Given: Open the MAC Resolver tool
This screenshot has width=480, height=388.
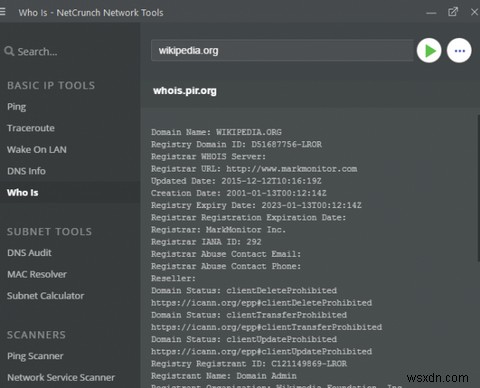Looking at the screenshot, I should click(x=37, y=274).
